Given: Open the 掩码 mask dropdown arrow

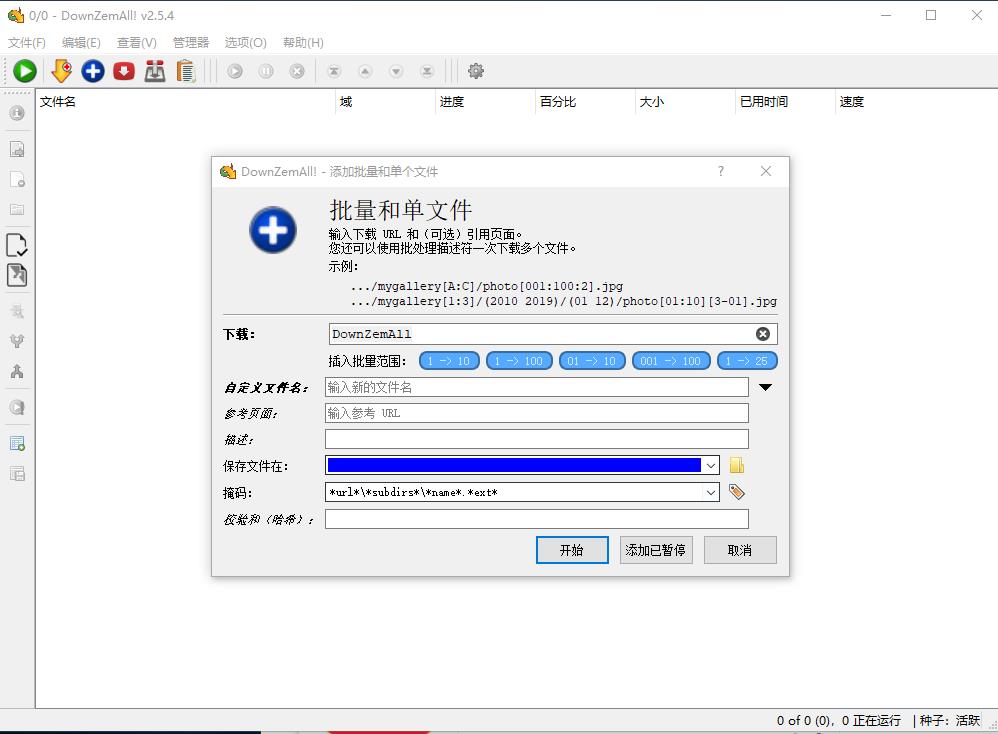Looking at the screenshot, I should (x=711, y=492).
